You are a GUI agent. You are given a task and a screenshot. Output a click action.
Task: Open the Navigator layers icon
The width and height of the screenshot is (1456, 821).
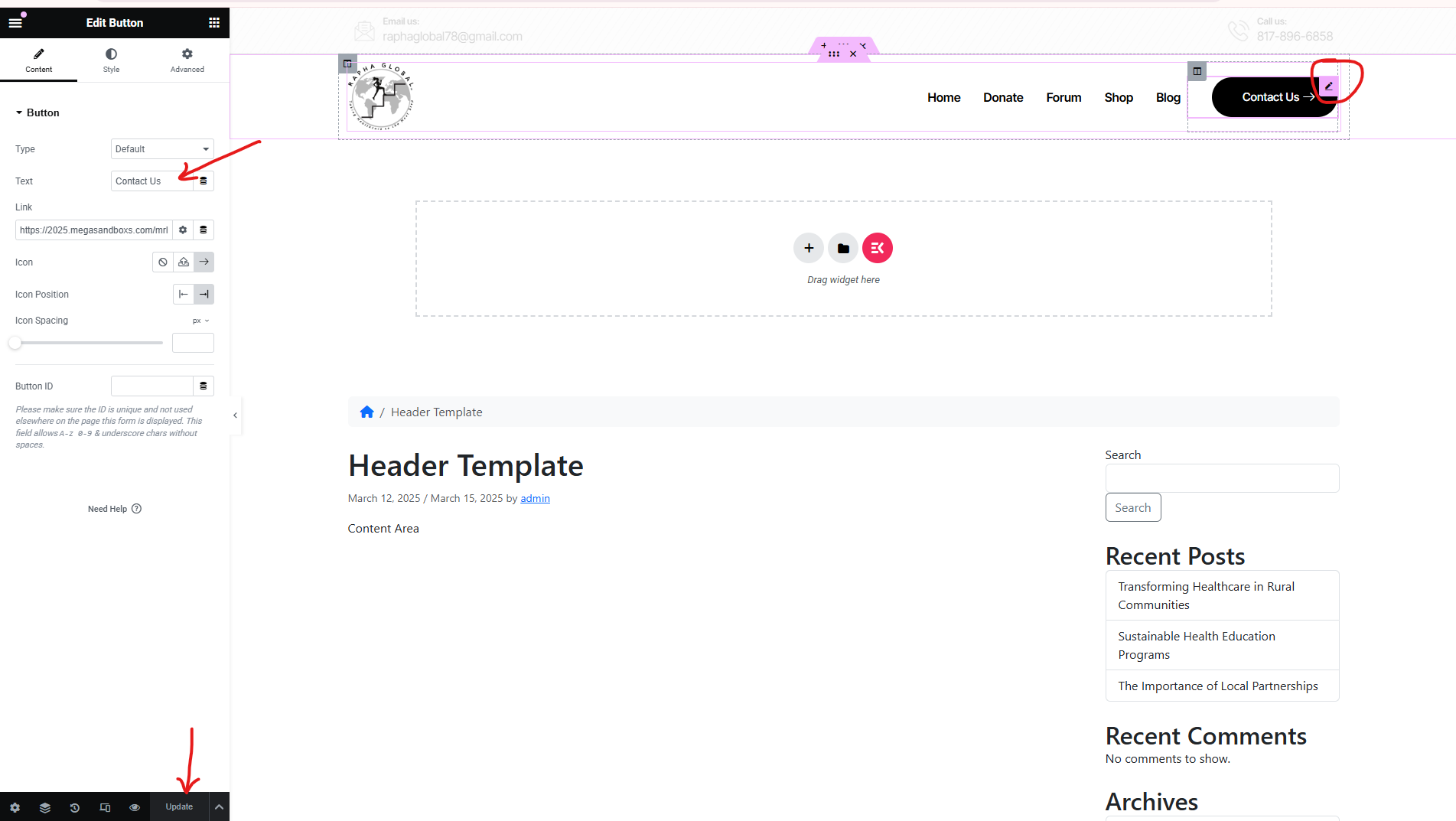pos(45,807)
